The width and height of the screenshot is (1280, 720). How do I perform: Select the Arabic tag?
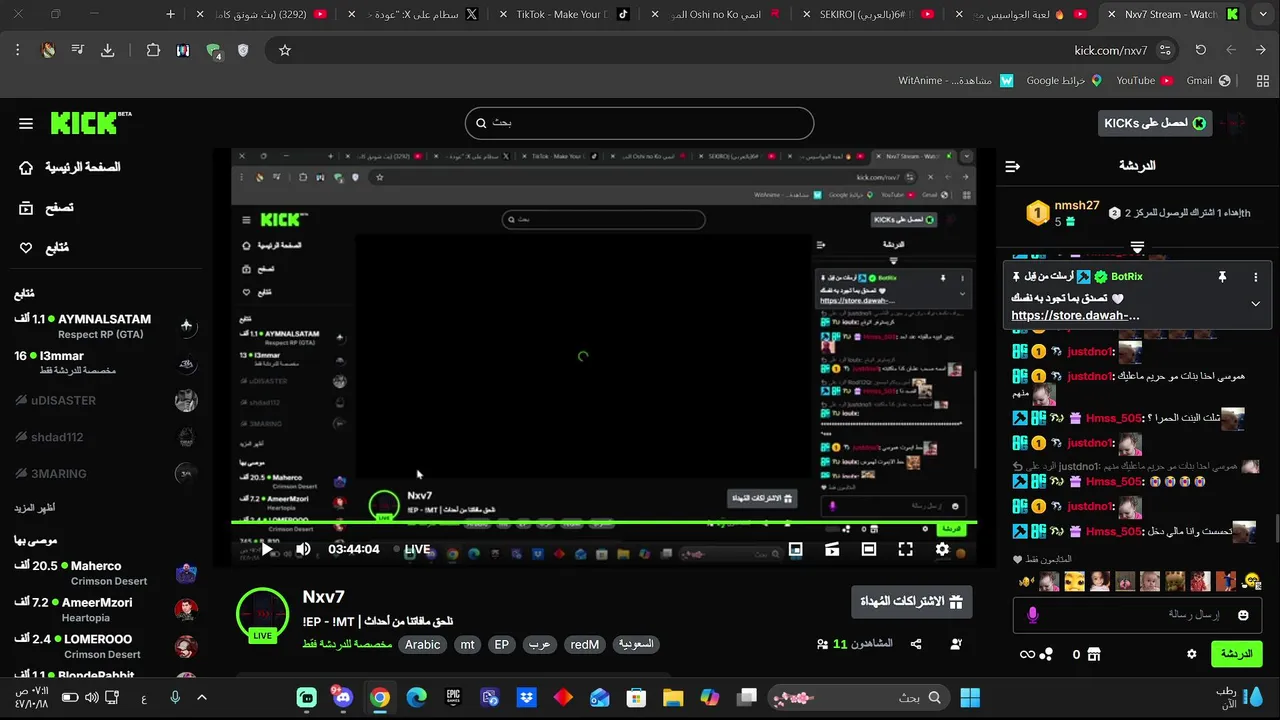click(422, 645)
